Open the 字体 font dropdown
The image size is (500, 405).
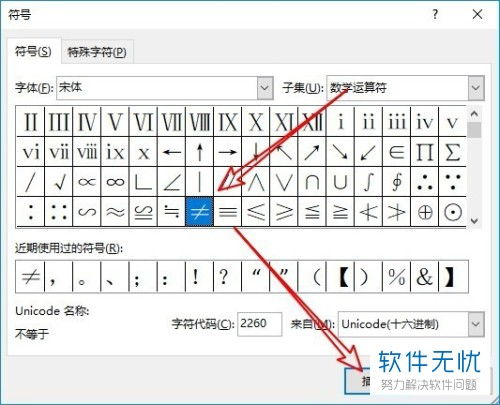click(265, 88)
